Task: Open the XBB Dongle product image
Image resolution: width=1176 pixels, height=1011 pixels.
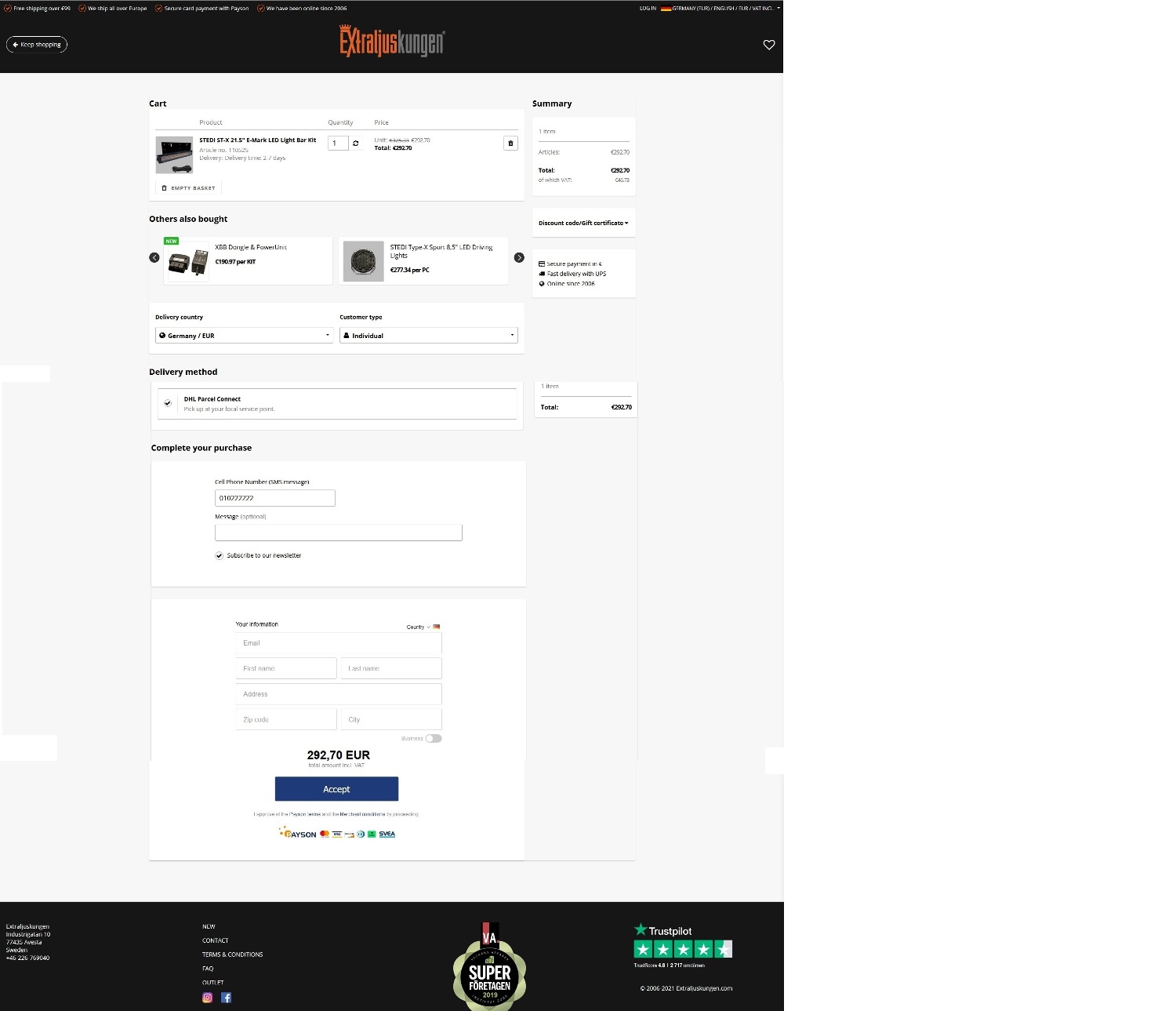Action: click(x=189, y=262)
